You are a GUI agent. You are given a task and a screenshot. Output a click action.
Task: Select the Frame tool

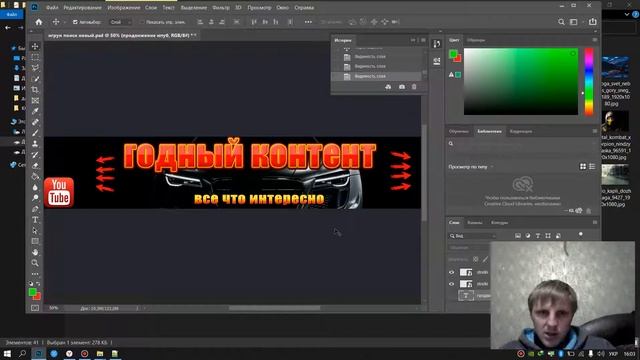click(35, 100)
